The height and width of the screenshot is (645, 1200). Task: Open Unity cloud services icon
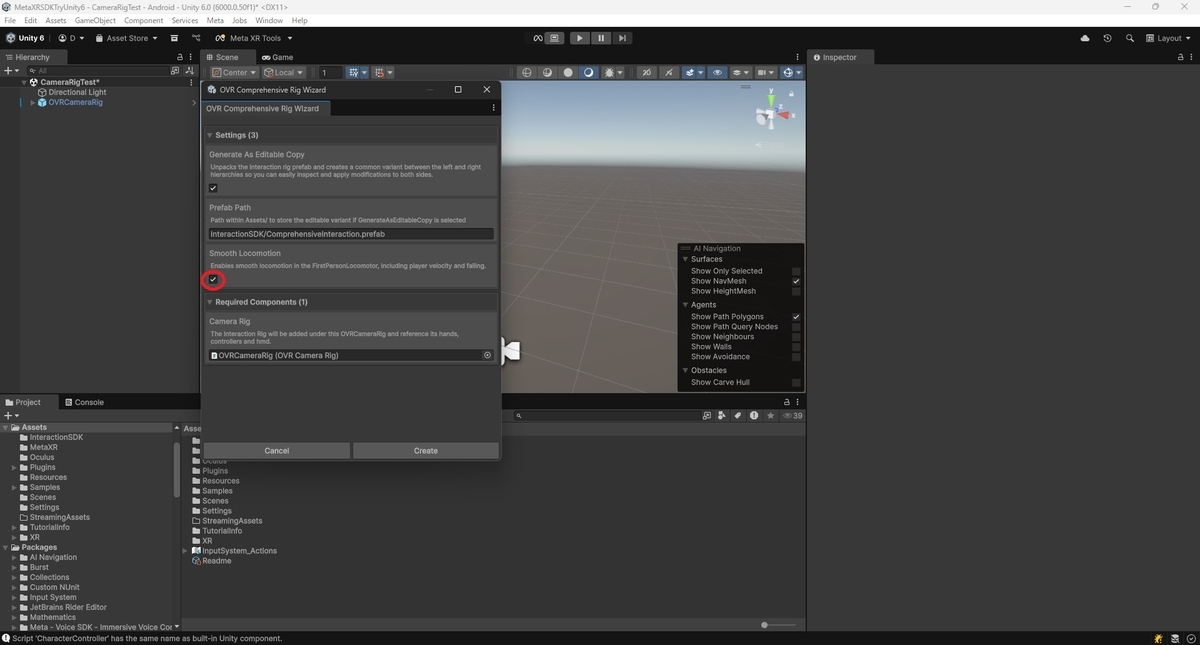[x=1085, y=38]
